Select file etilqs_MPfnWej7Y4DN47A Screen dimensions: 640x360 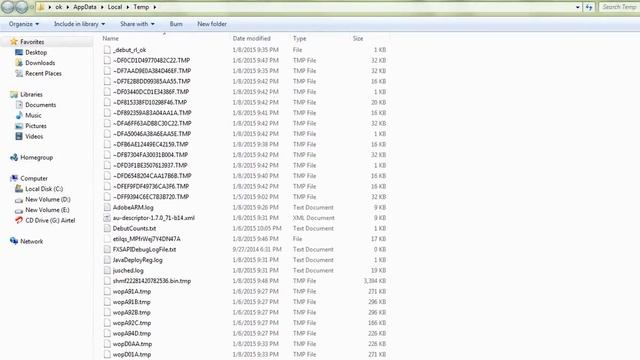click(147, 239)
